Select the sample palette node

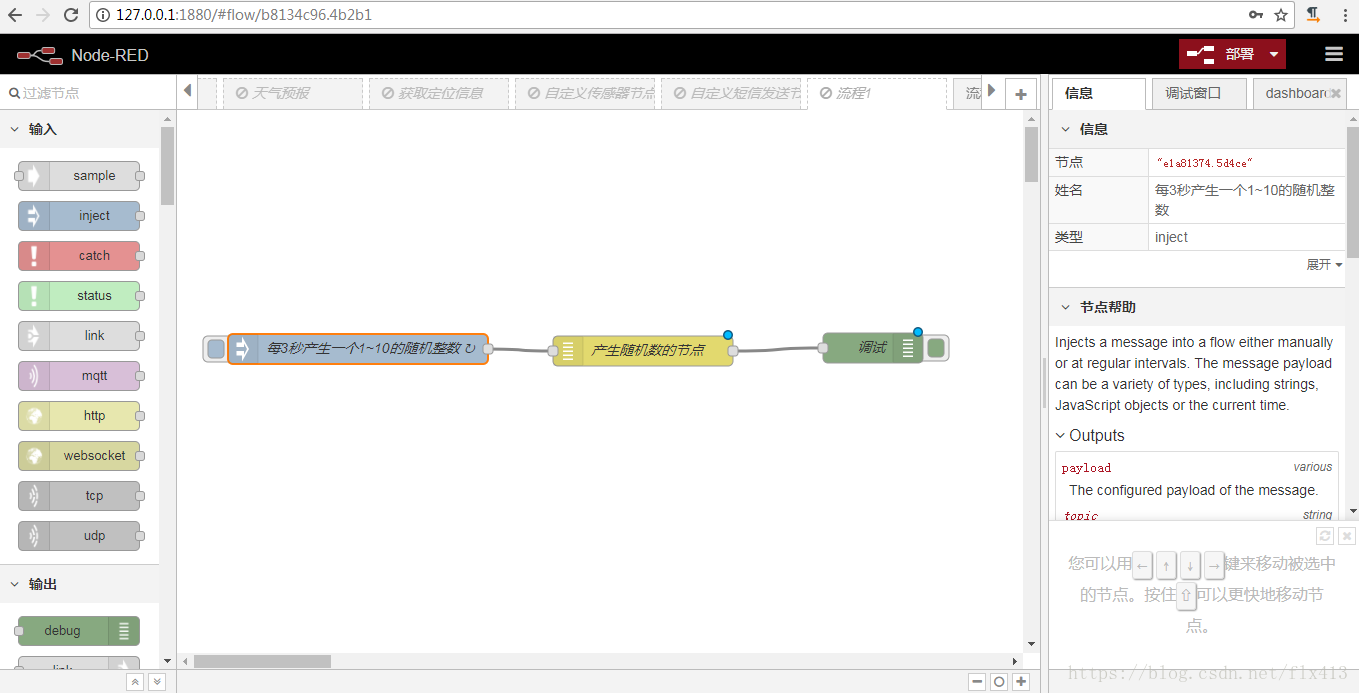pyautogui.click(x=79, y=176)
